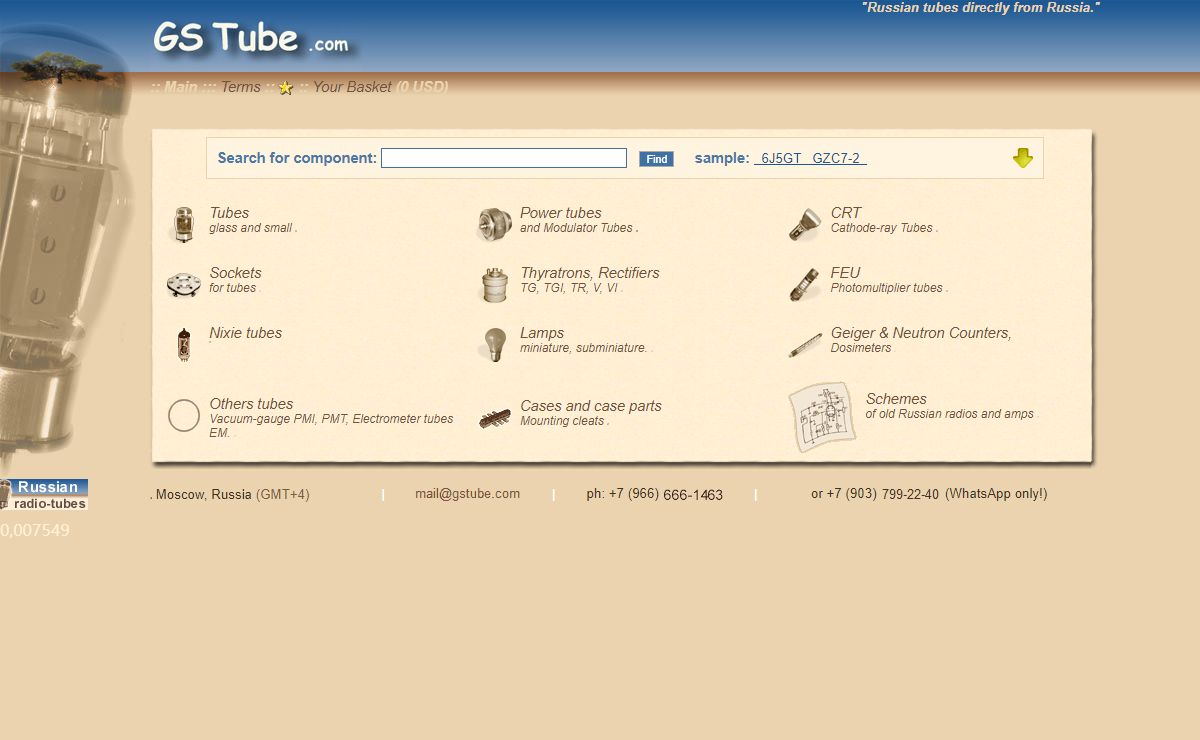Click the Nixie tubes icon
This screenshot has width=1200, height=740.
[183, 345]
